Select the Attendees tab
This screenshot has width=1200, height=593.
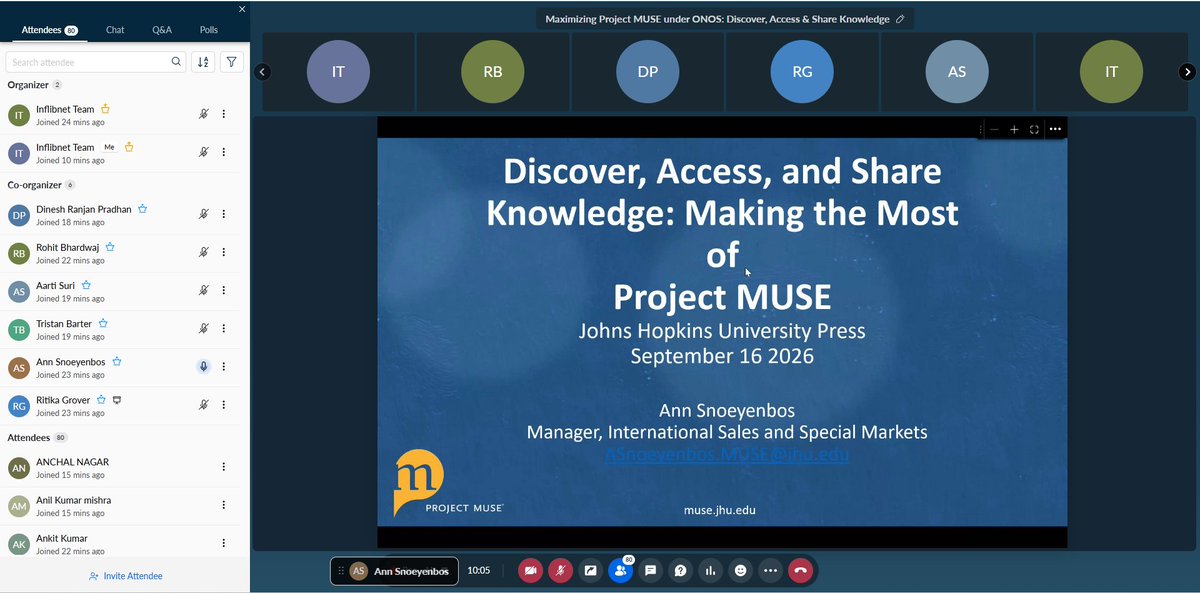pos(49,30)
